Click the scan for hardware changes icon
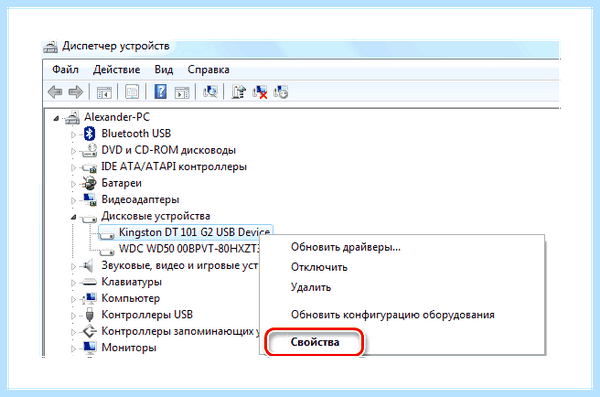600x397 pixels. [210, 92]
